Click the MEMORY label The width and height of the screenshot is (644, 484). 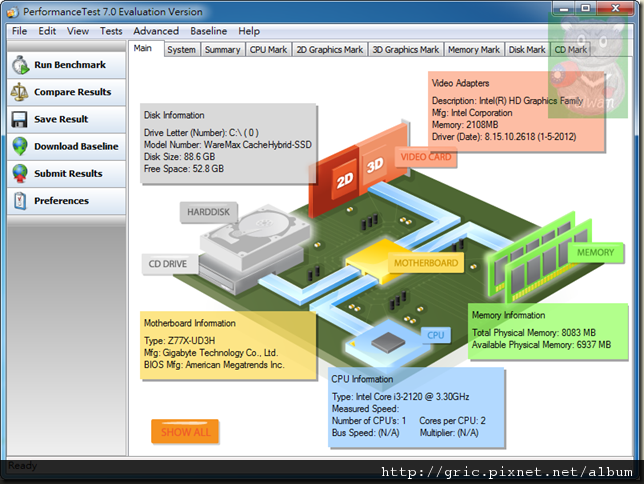(596, 252)
